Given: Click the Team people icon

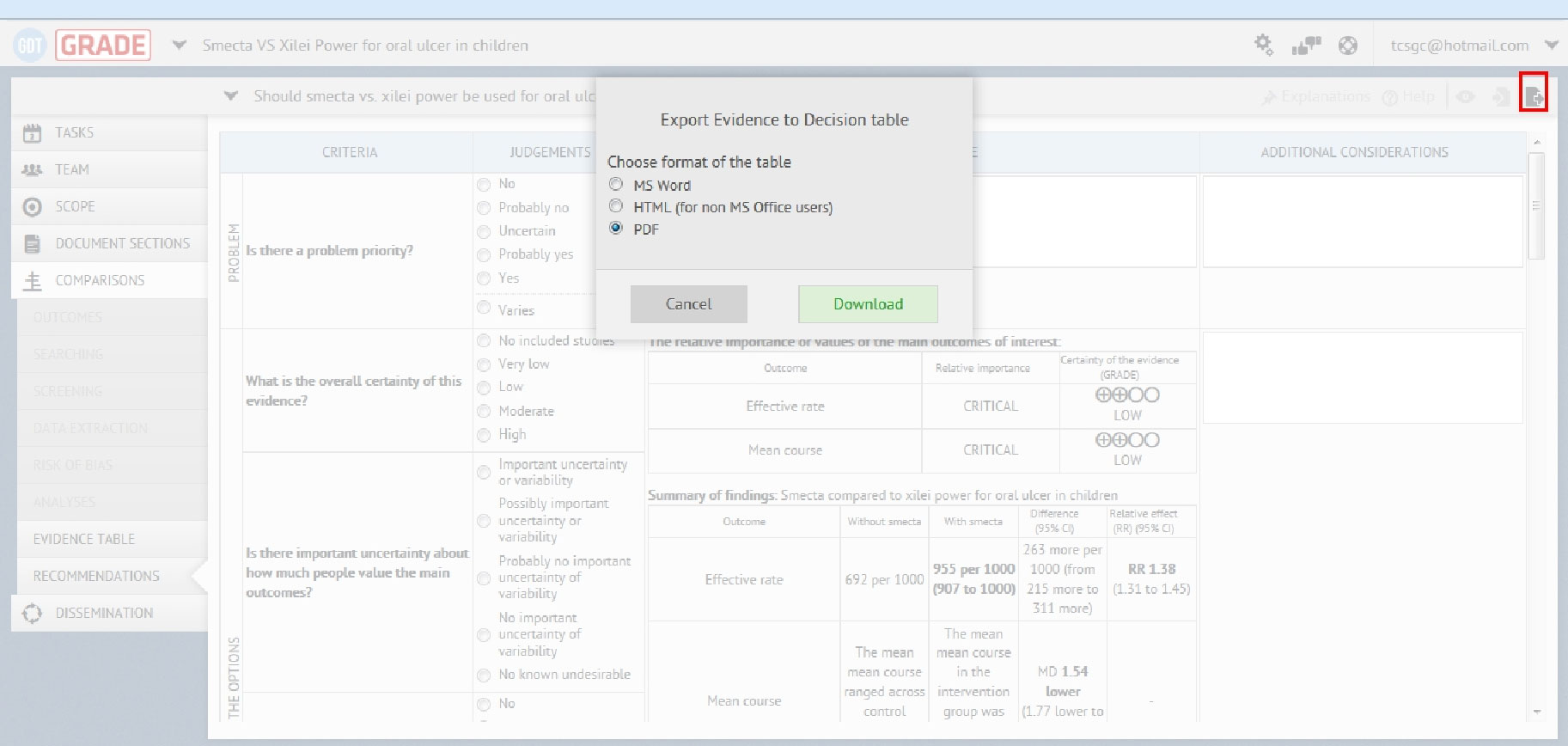Looking at the screenshot, I should (32, 169).
